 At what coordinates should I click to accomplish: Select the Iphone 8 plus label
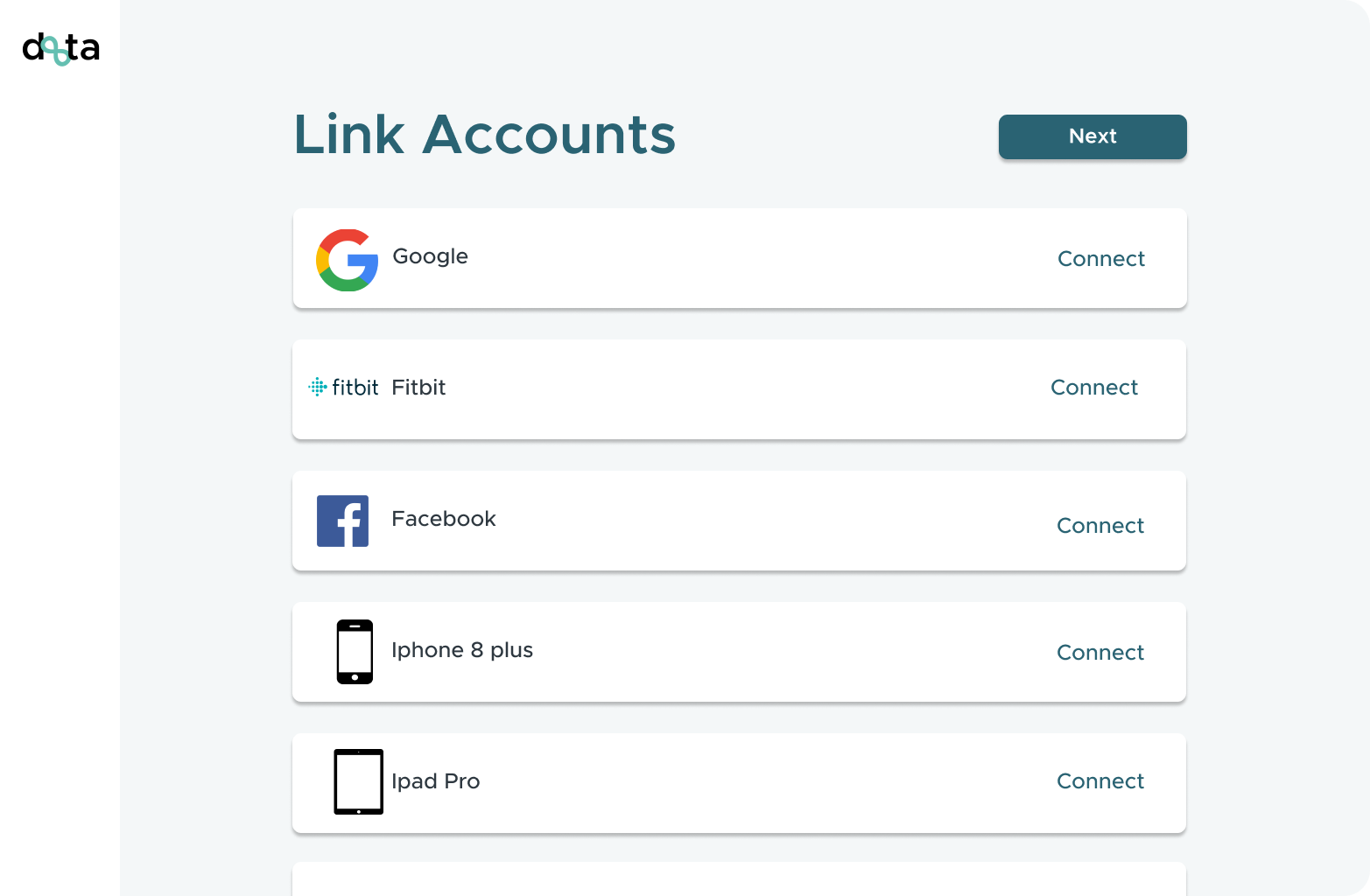(462, 650)
